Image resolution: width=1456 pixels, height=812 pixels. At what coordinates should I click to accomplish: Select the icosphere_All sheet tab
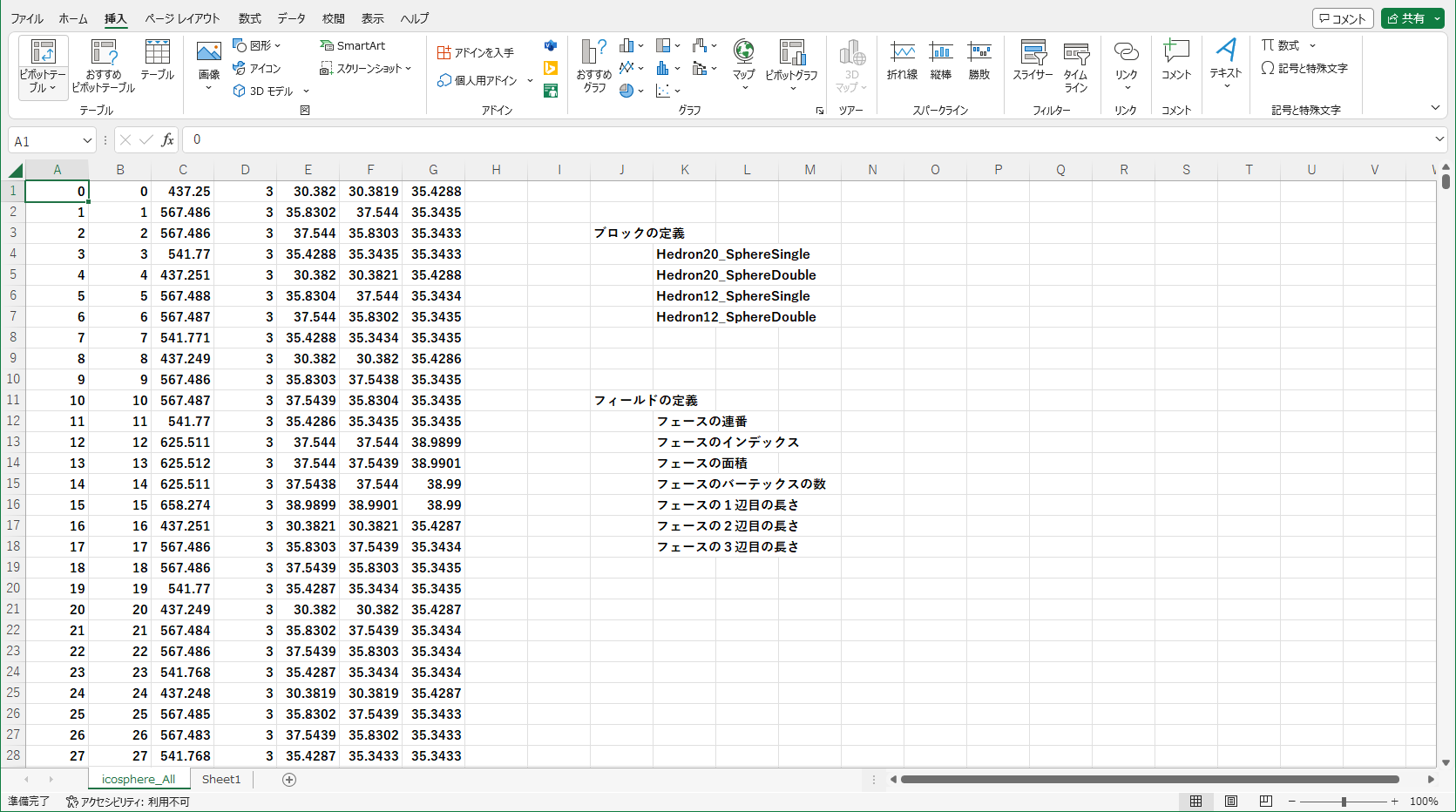[x=139, y=779]
